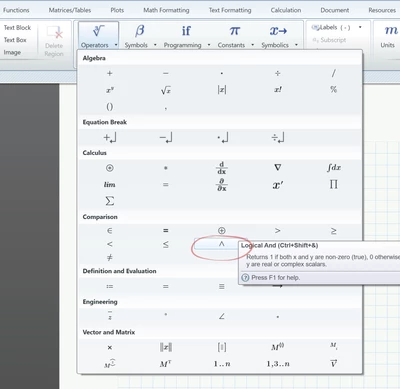The image size is (400, 389).
Task: Insert the percent operator
Action: tap(333, 89)
